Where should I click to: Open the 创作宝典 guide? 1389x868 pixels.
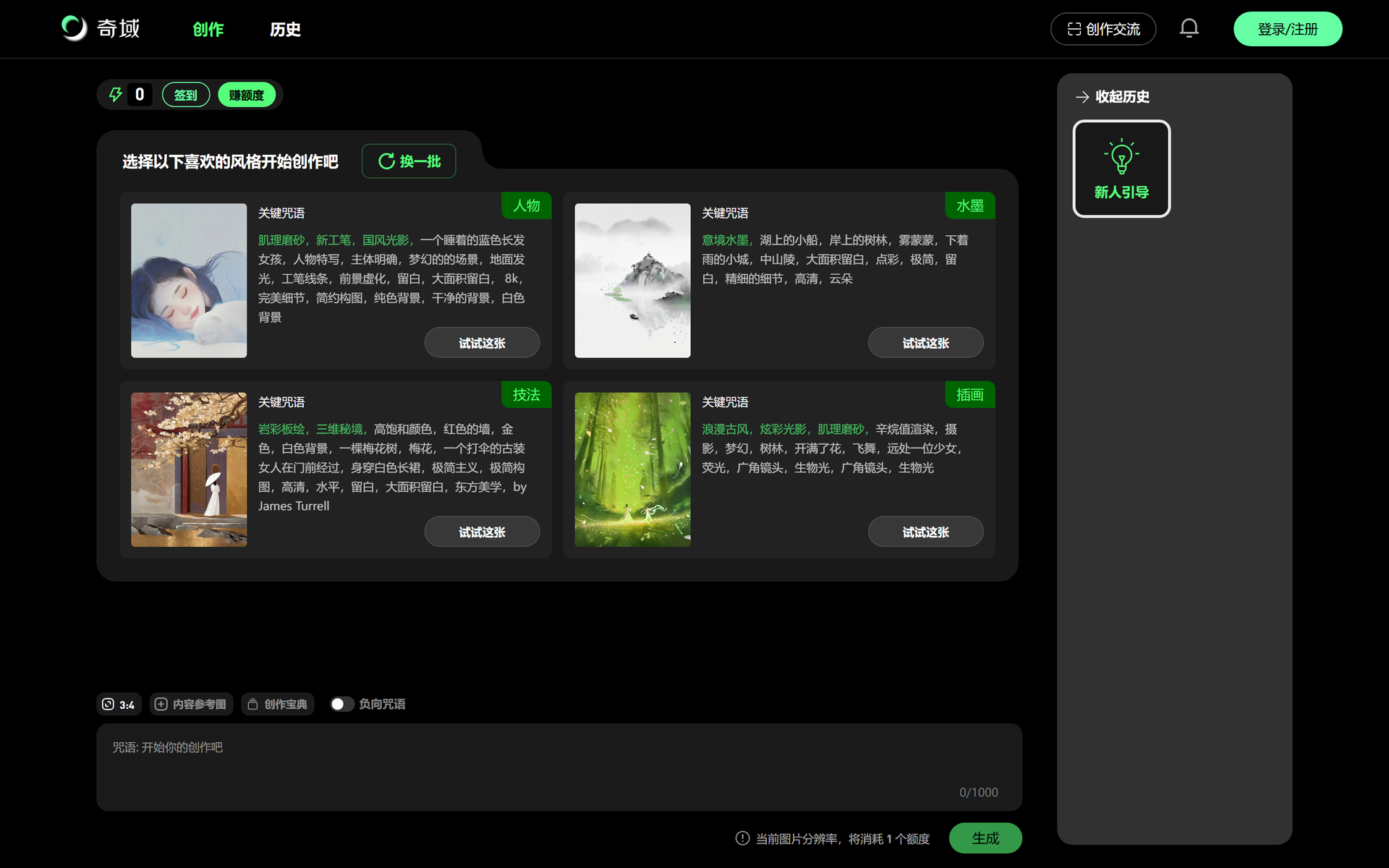278,705
